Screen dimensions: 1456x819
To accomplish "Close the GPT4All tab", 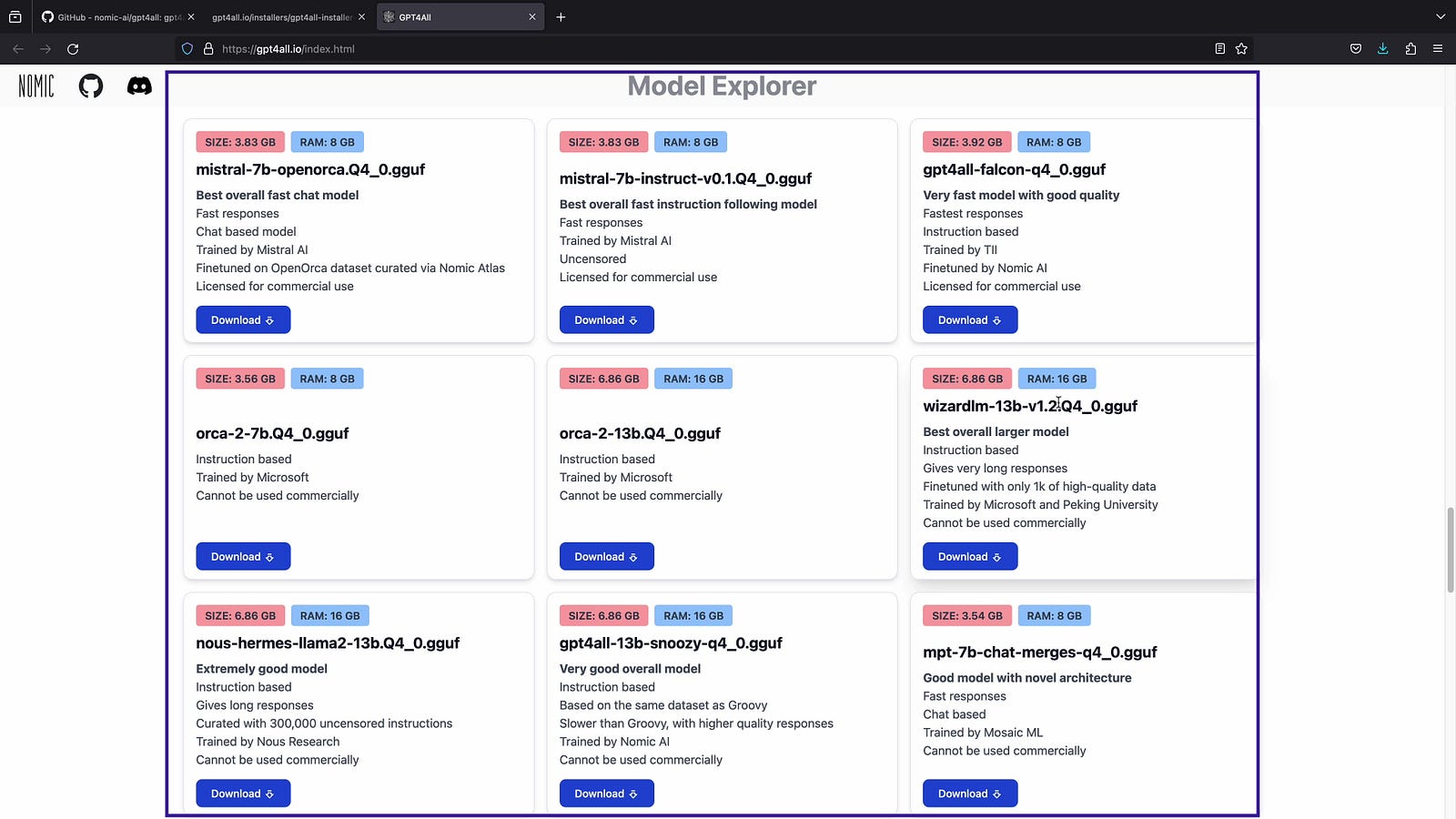I will coord(532,17).
